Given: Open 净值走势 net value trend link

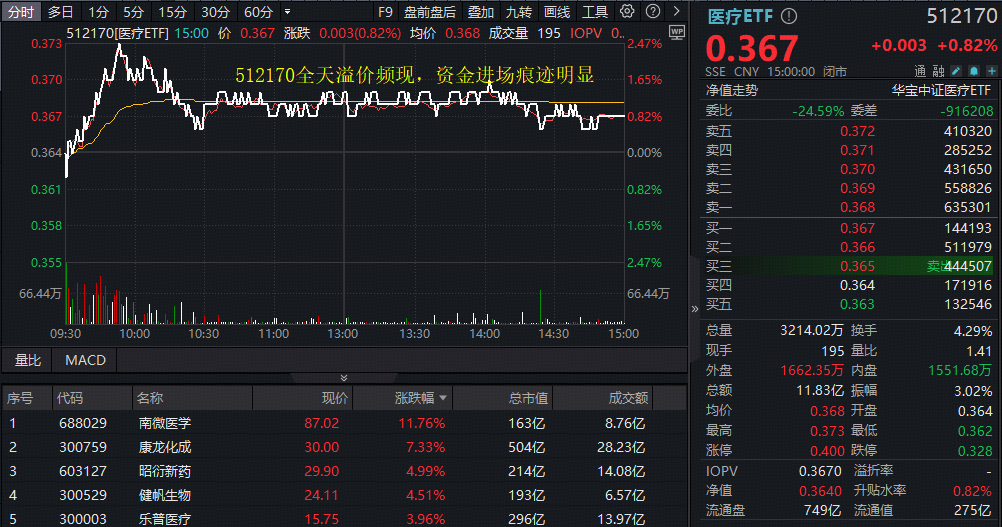Looking at the screenshot, I should point(732,90).
